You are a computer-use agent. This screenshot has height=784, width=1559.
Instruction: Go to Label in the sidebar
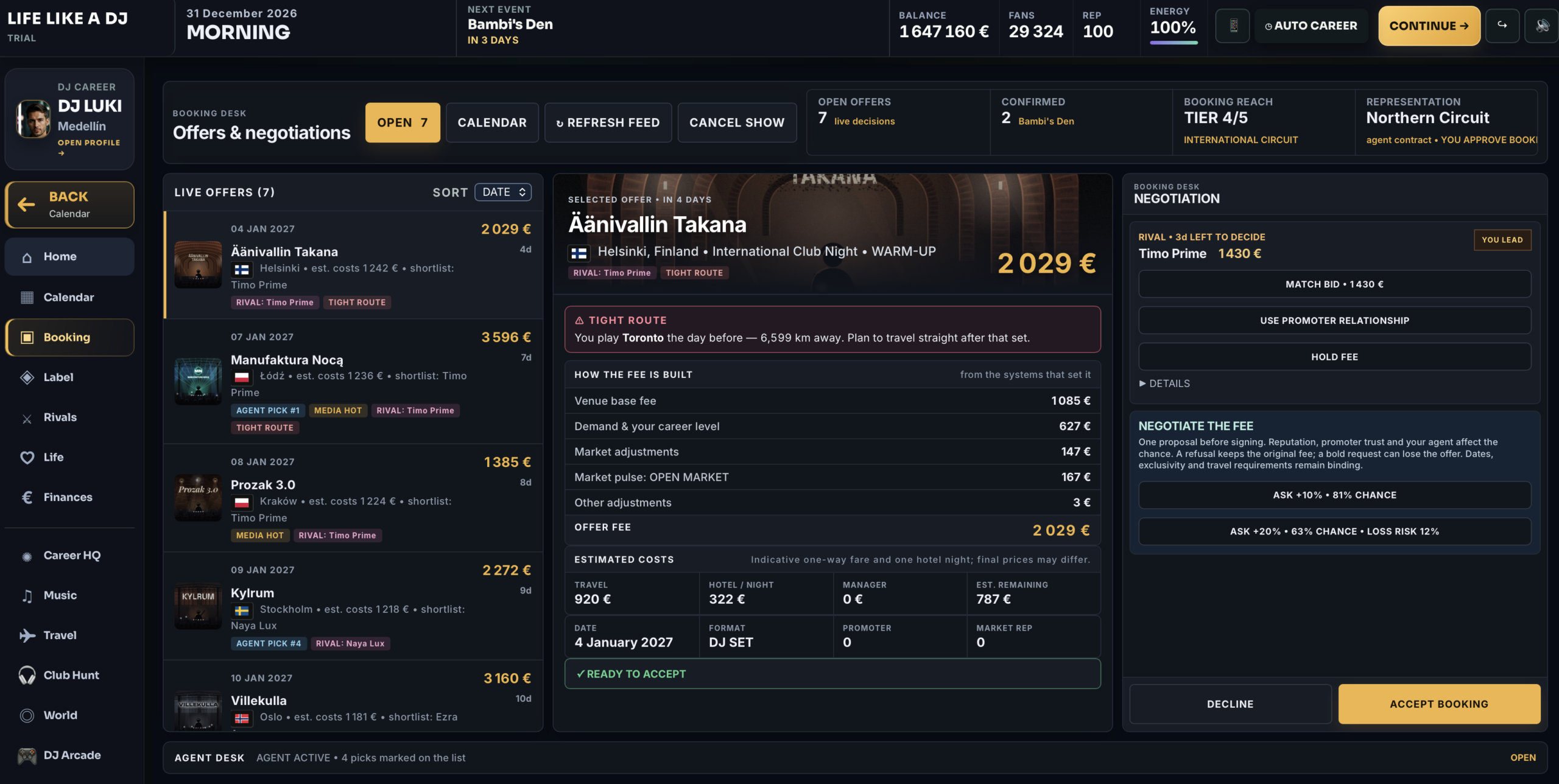(69, 377)
